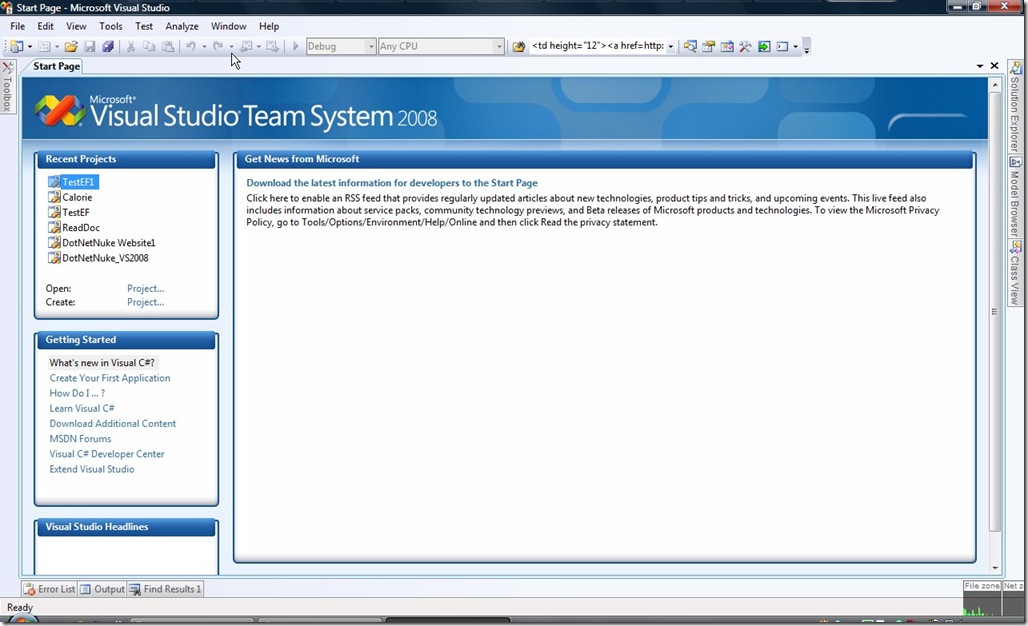The height and width of the screenshot is (626, 1028).
Task: Click the Open File folder icon
Action: click(x=71, y=47)
